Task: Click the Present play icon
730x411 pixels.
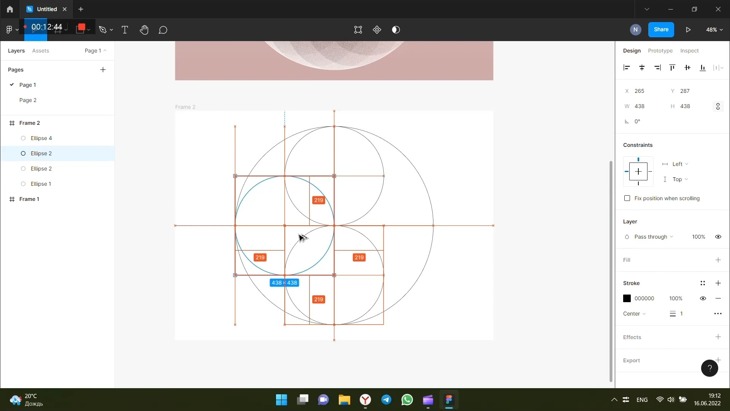Action: (x=688, y=30)
